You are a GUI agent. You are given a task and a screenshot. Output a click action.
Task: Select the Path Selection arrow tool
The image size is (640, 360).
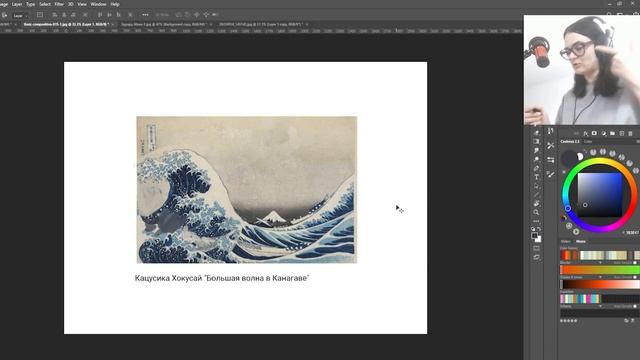click(x=536, y=186)
